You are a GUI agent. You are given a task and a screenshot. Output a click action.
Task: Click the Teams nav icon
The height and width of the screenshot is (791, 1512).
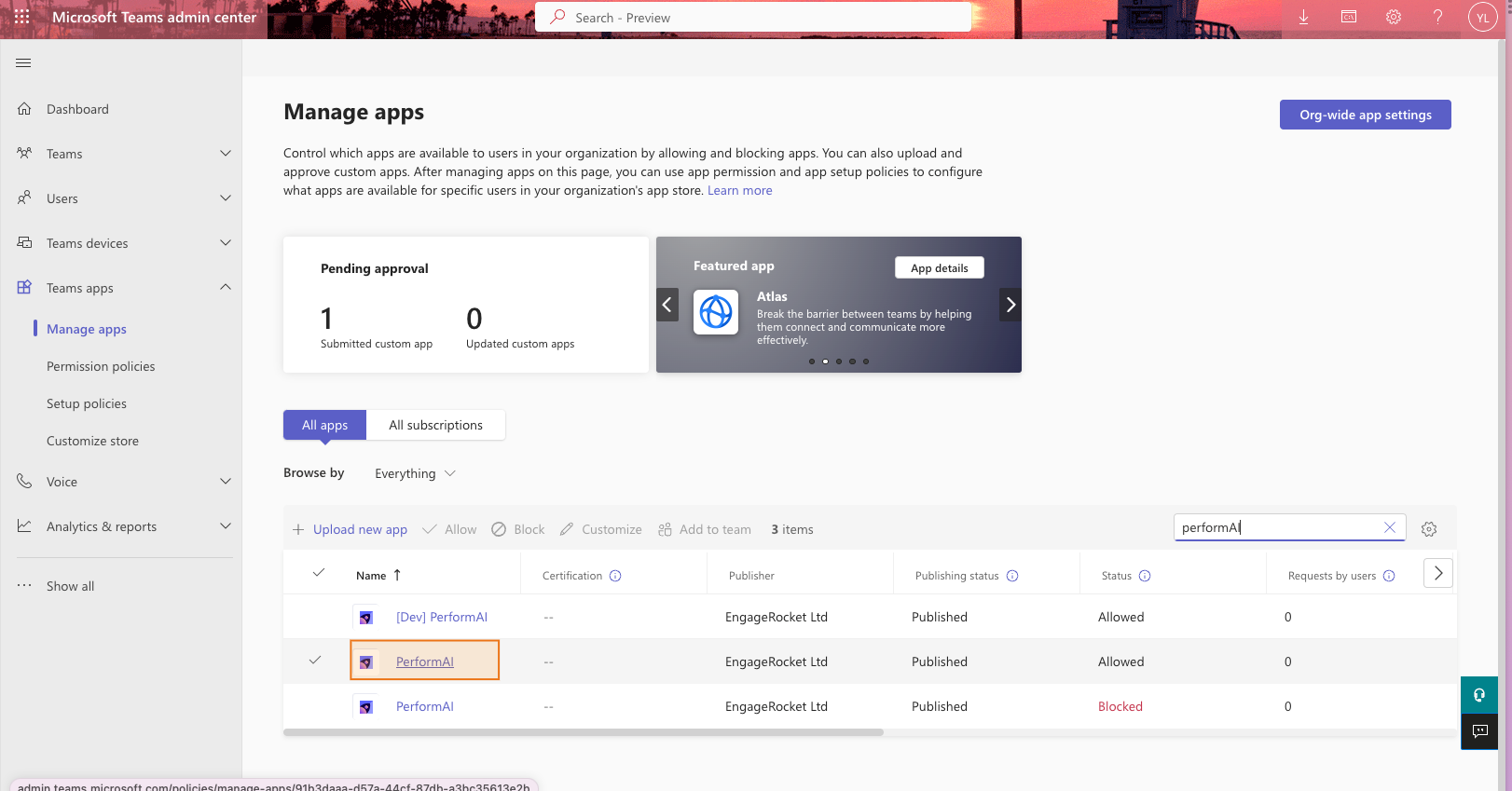(24, 154)
